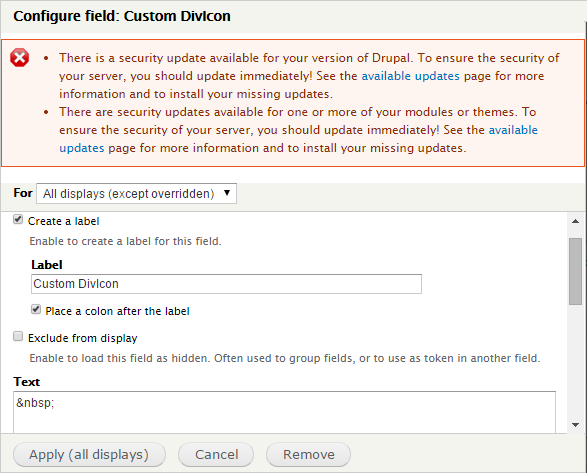The height and width of the screenshot is (473, 587).
Task: Toggle Place a colon after the label
Action: tap(36, 309)
